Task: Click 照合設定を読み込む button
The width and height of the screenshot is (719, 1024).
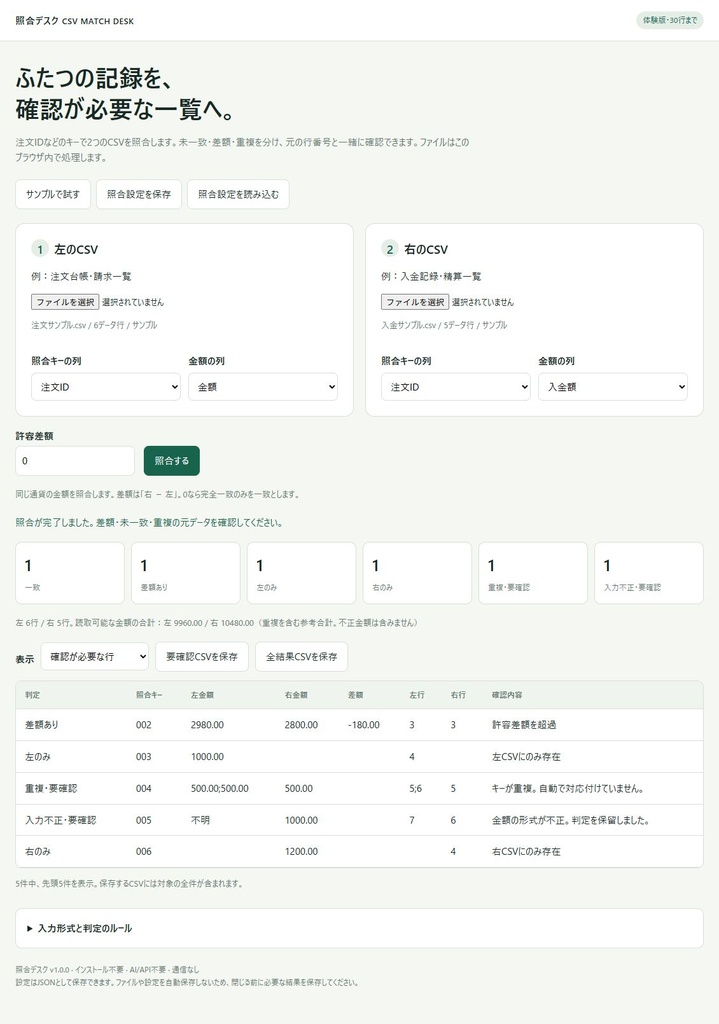Action: click(x=238, y=194)
